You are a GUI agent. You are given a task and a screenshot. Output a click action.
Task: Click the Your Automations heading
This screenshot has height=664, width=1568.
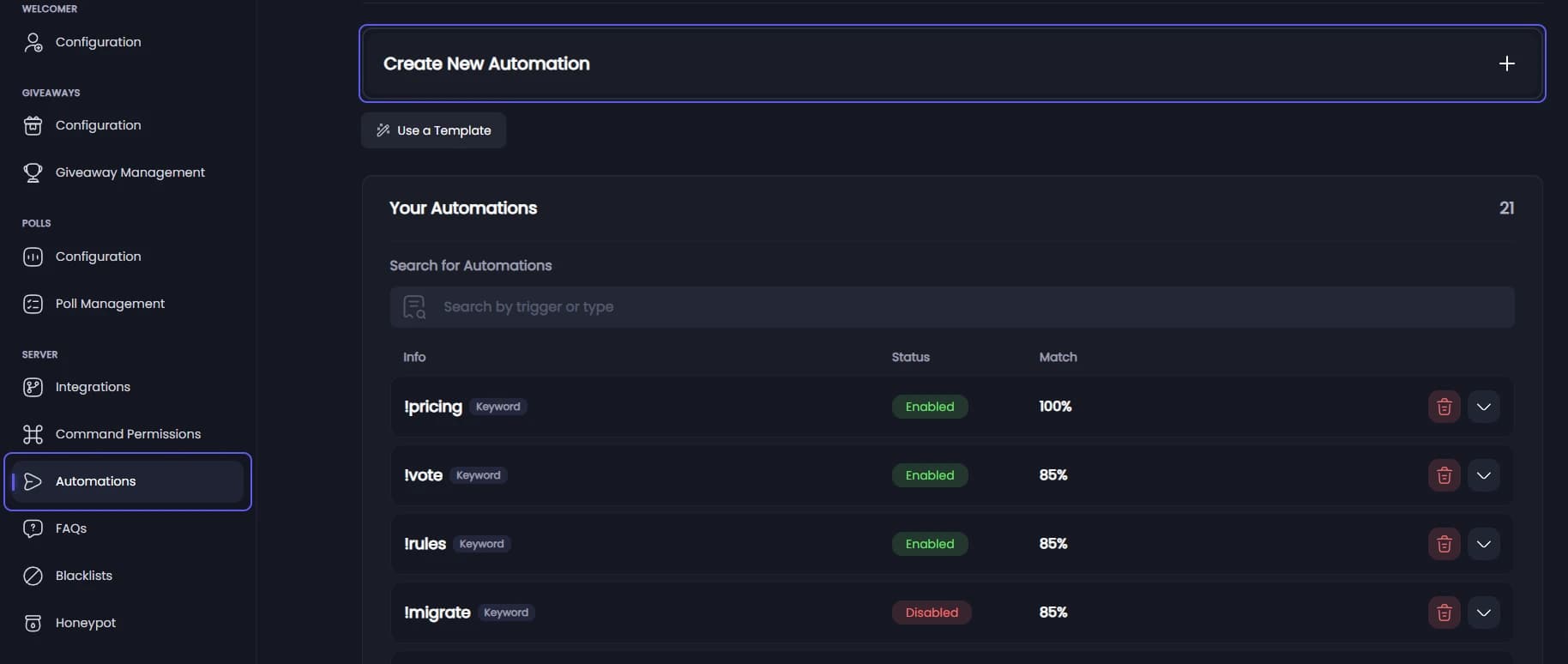coord(463,208)
